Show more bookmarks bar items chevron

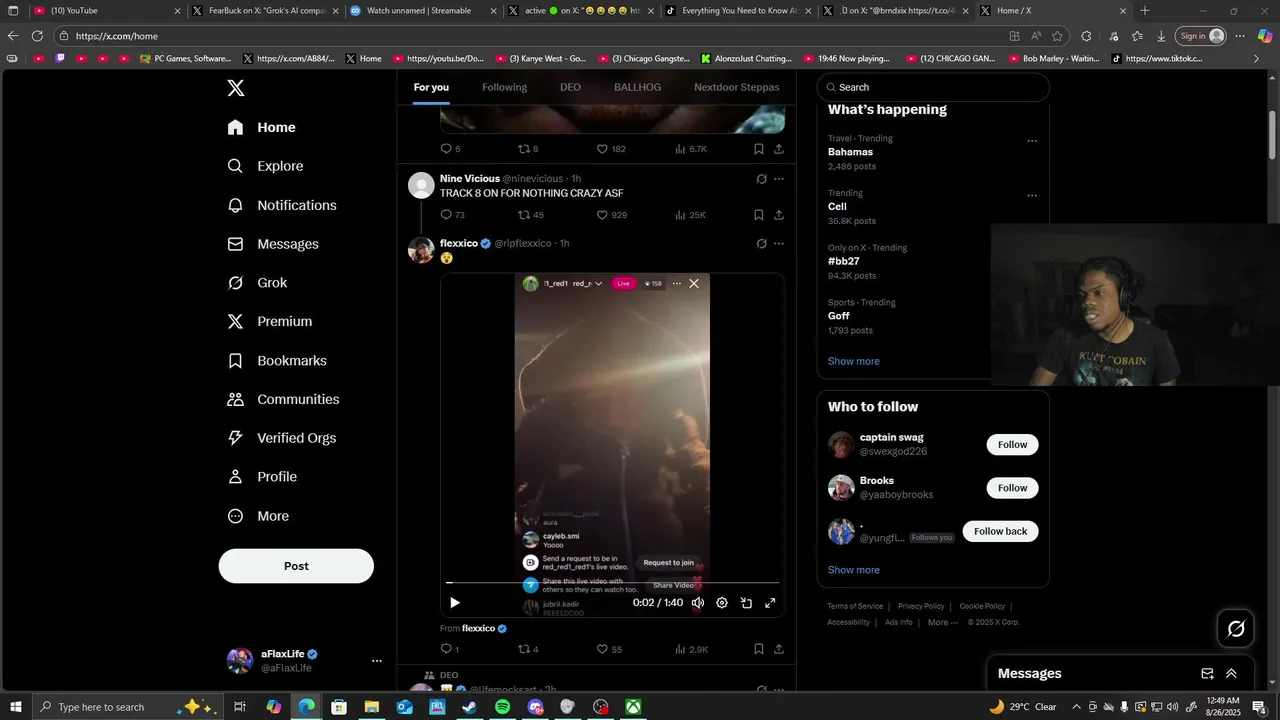coord(1257,59)
